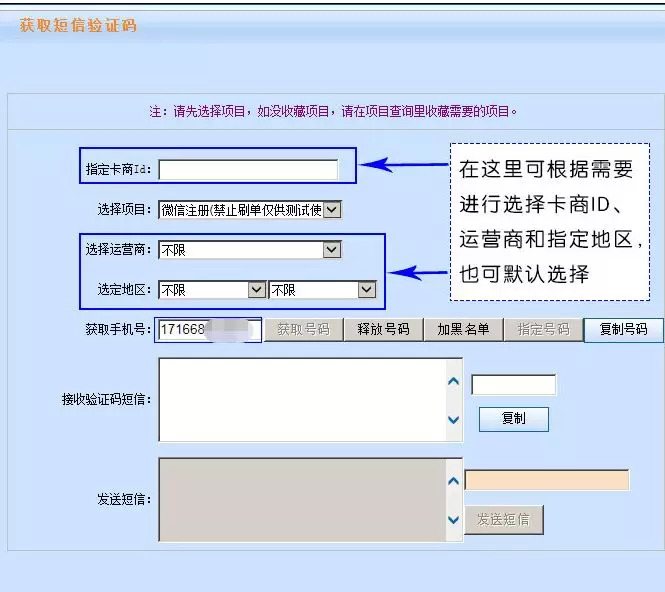Click the 获取手机号 phone number field
Image resolution: width=665 pixels, height=592 pixels.
(208, 330)
